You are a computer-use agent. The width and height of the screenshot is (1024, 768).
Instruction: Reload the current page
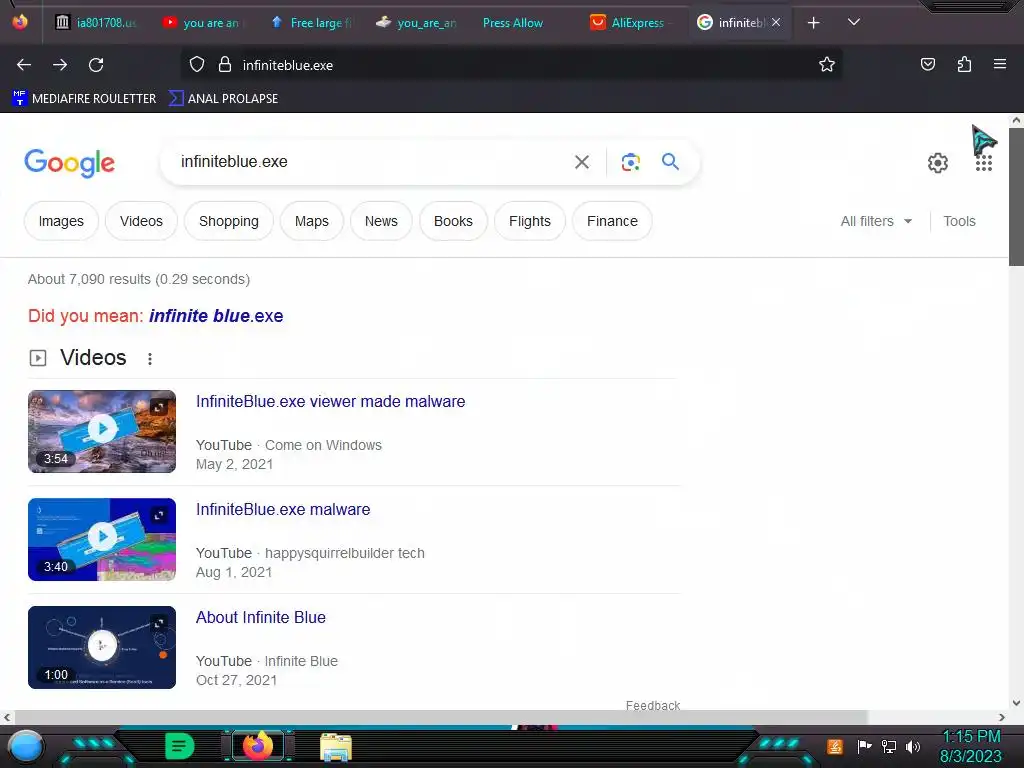click(x=96, y=65)
